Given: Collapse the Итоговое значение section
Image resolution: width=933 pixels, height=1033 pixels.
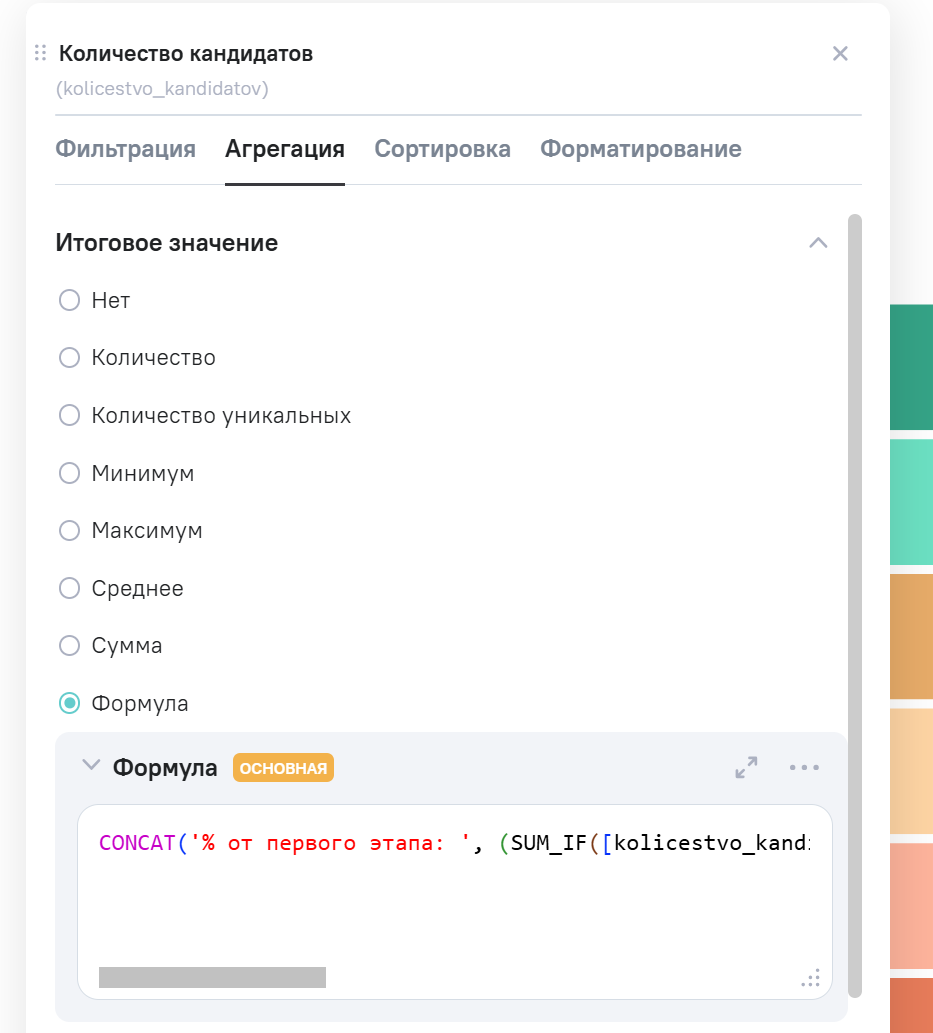Looking at the screenshot, I should tap(818, 242).
